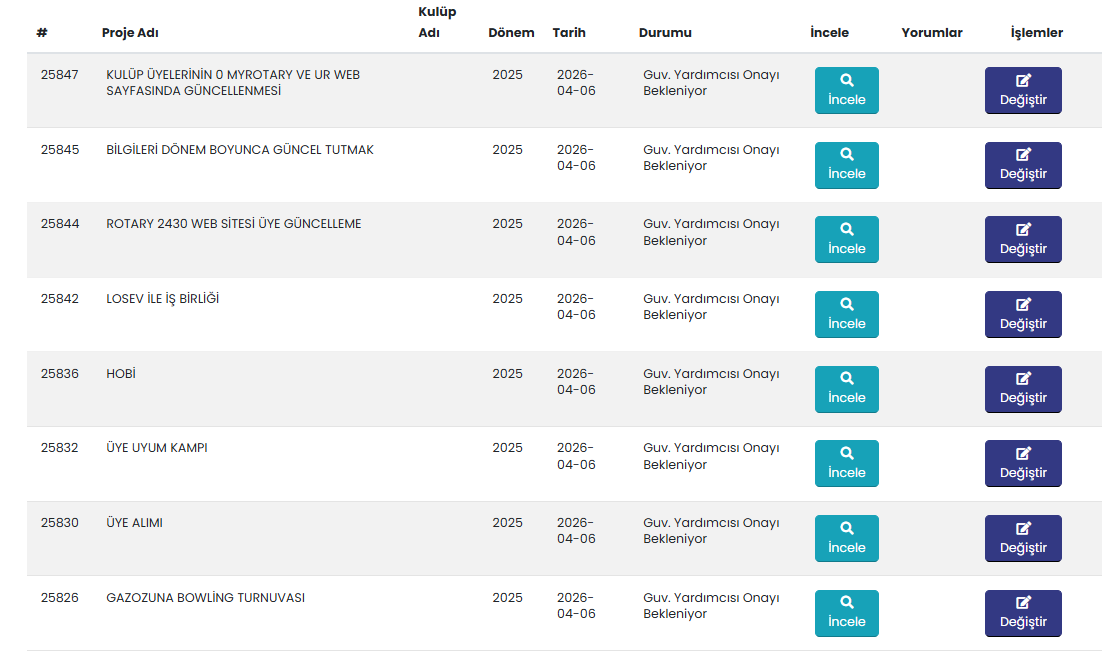Click magnifier icon for ÜYE UYUM KAMPI

(x=846, y=453)
